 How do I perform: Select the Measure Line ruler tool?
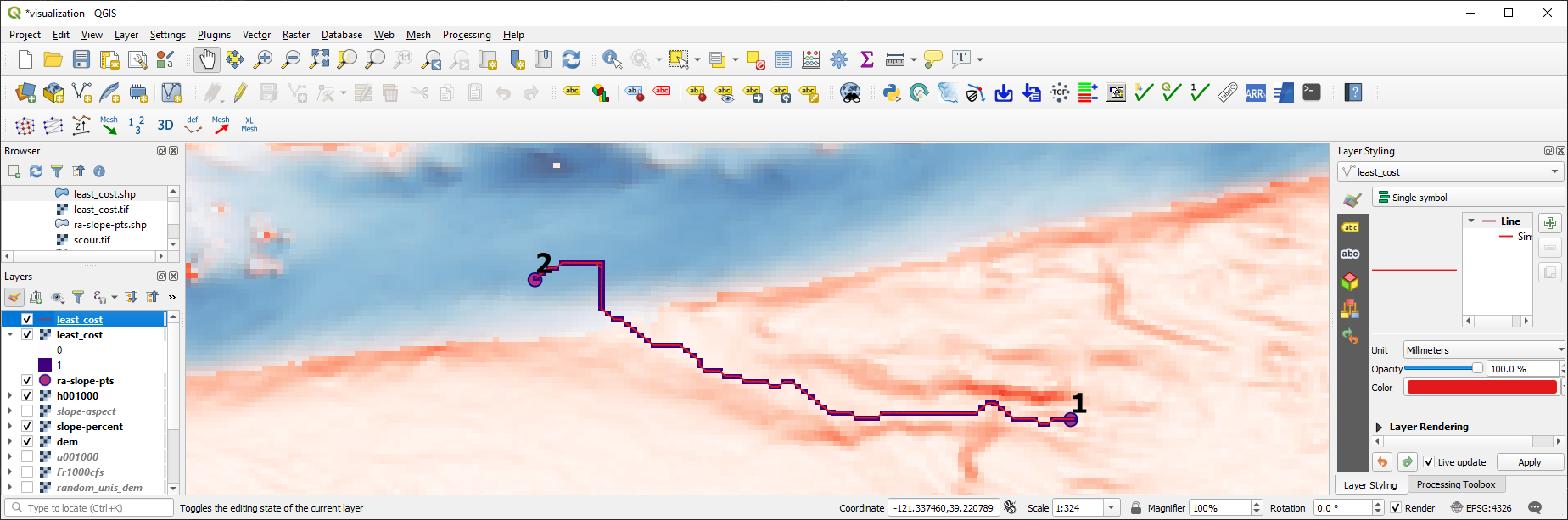click(x=894, y=59)
